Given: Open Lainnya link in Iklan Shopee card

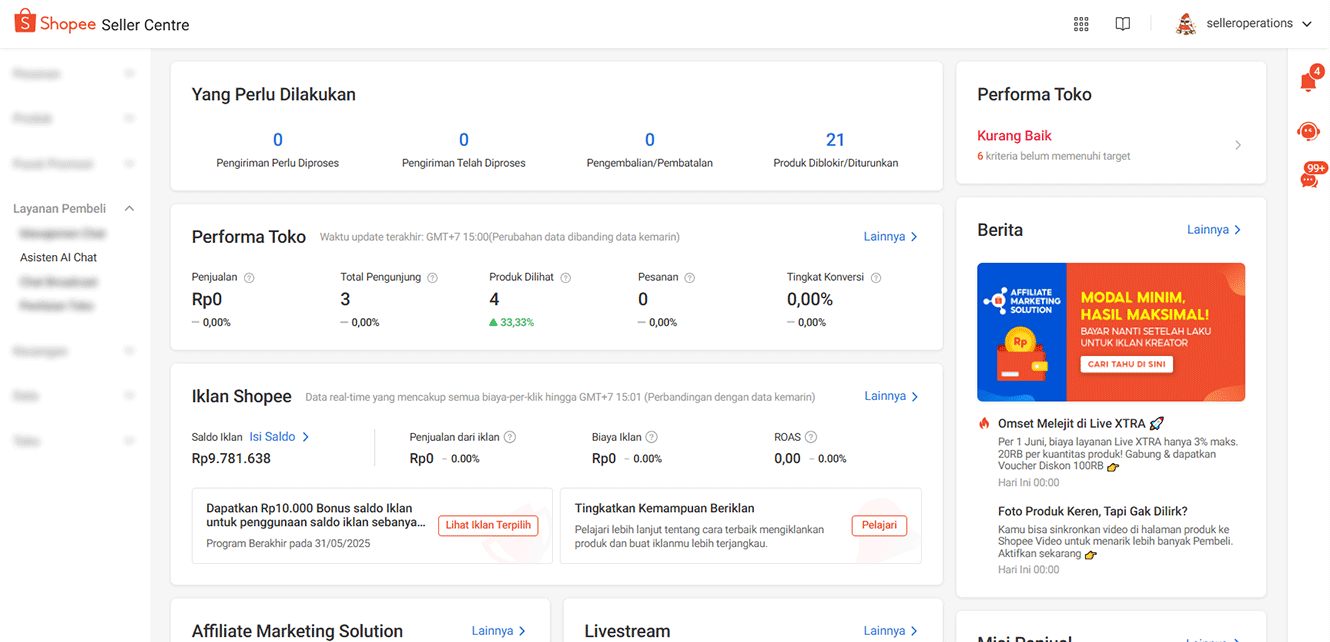Looking at the screenshot, I should [890, 396].
